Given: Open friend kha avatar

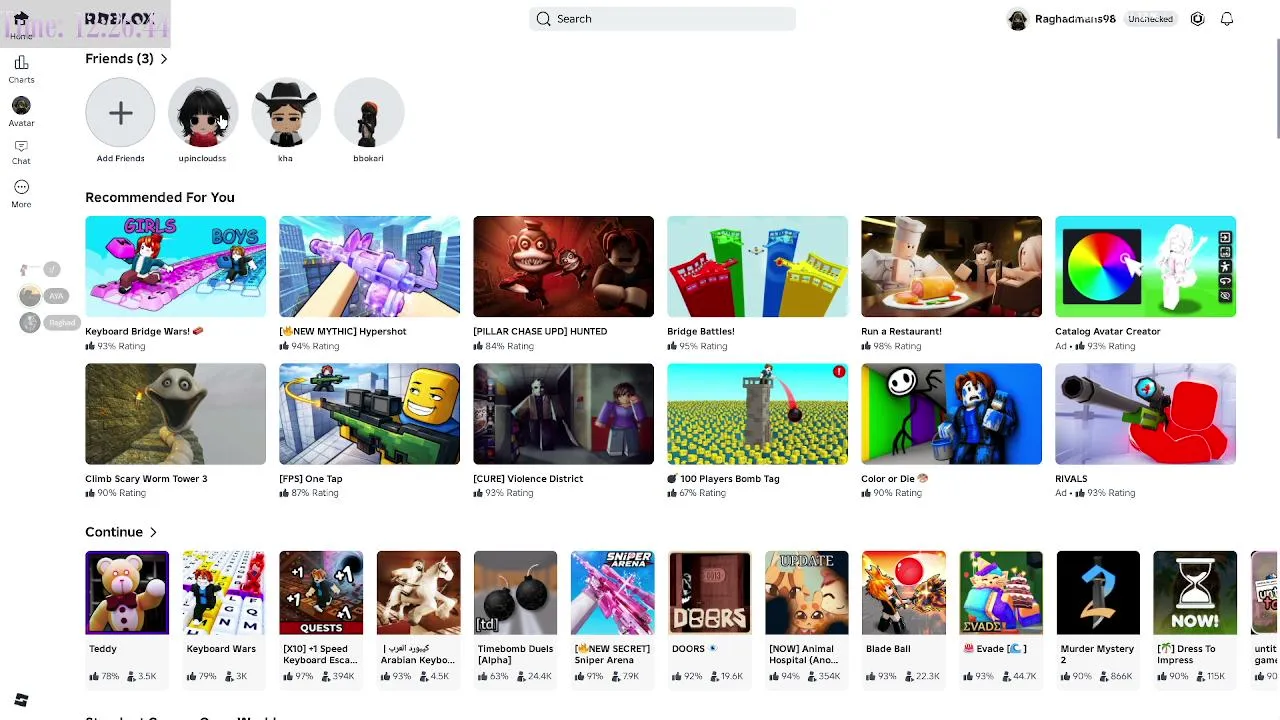Looking at the screenshot, I should point(285,113).
